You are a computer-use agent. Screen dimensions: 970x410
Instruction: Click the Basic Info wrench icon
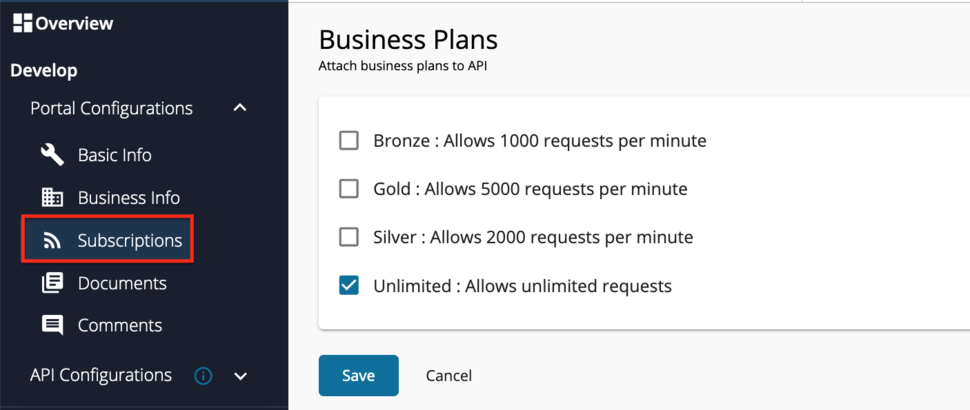(x=52, y=155)
